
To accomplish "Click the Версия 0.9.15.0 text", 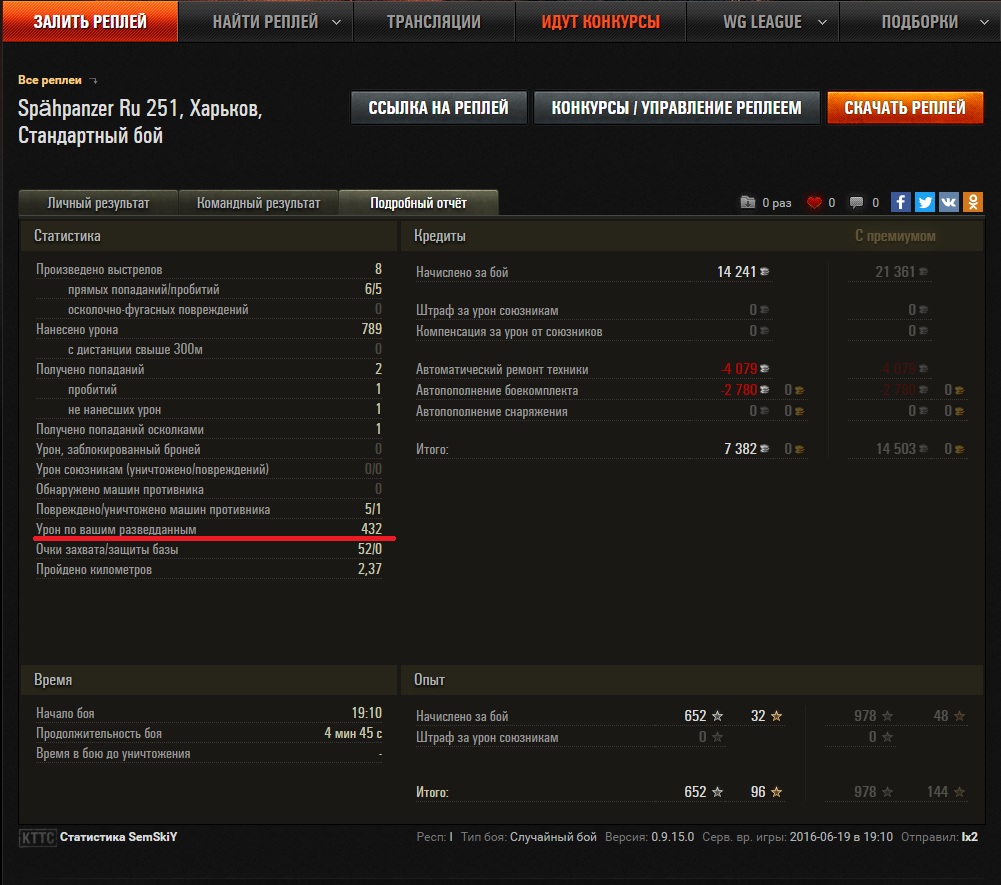I will [649, 837].
